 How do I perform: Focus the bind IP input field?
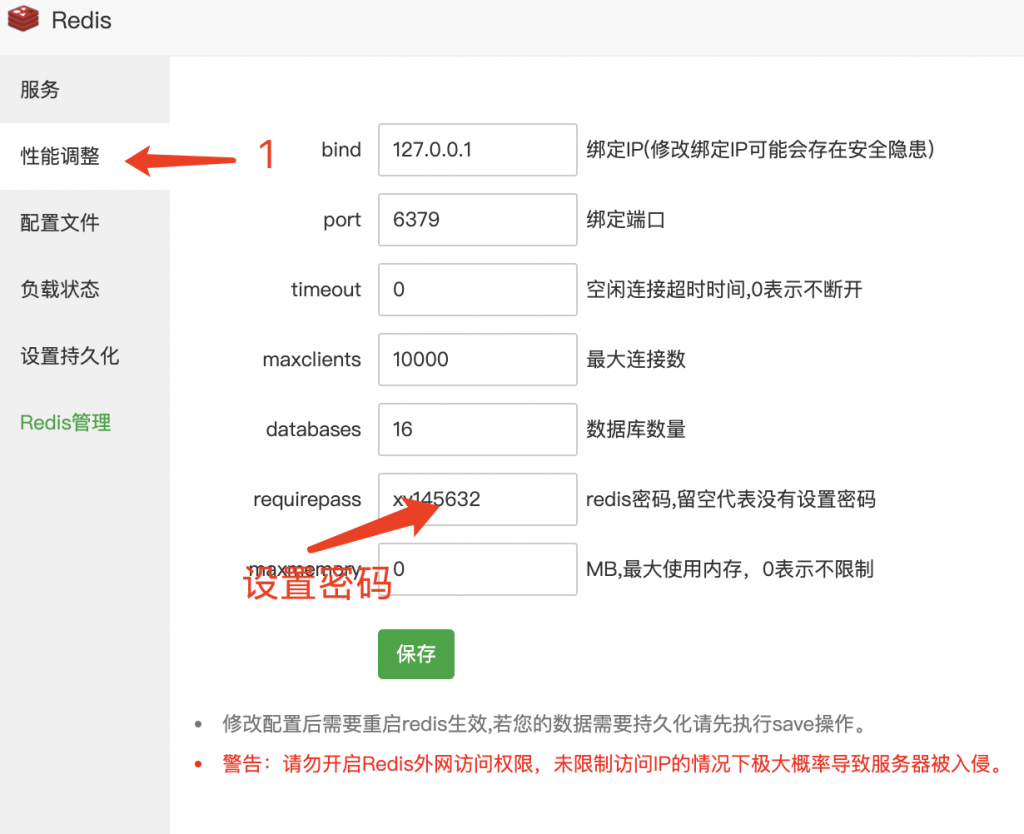click(x=477, y=150)
